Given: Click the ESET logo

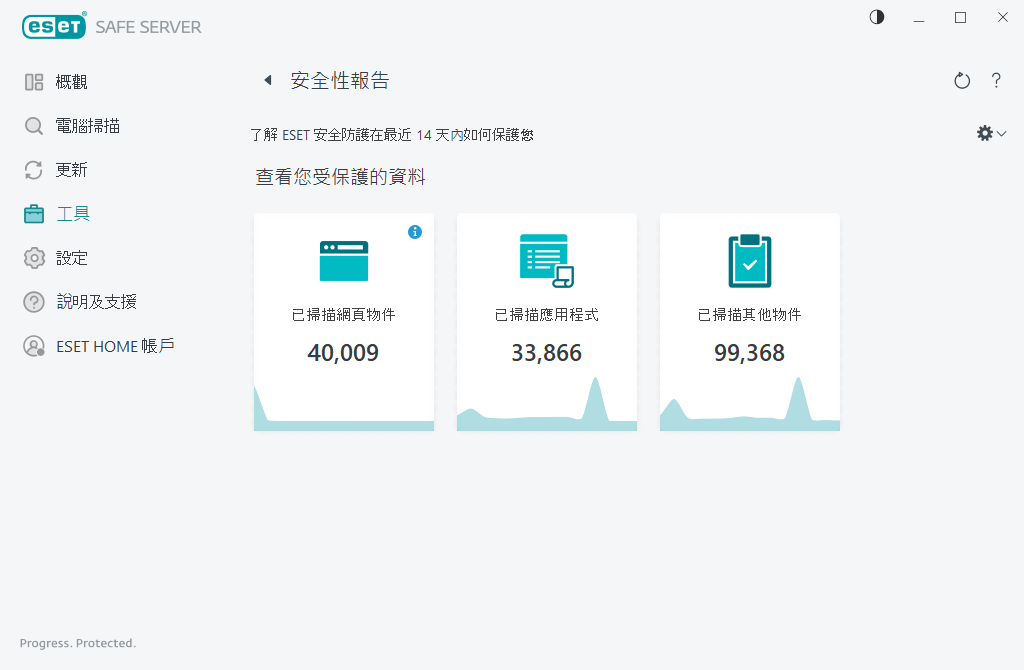Looking at the screenshot, I should tap(54, 25).
